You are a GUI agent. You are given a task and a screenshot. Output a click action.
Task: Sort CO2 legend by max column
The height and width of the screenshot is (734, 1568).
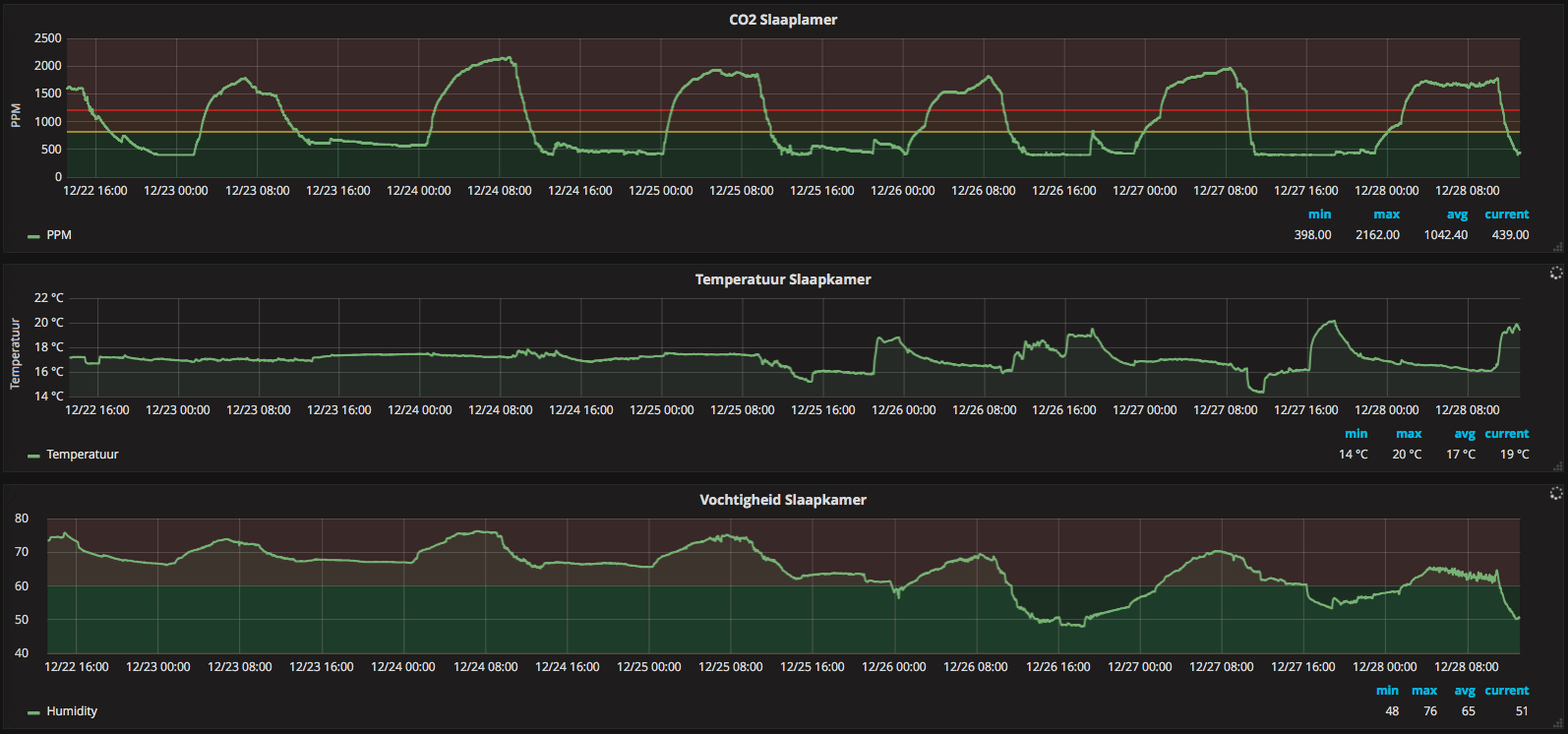(x=1386, y=214)
